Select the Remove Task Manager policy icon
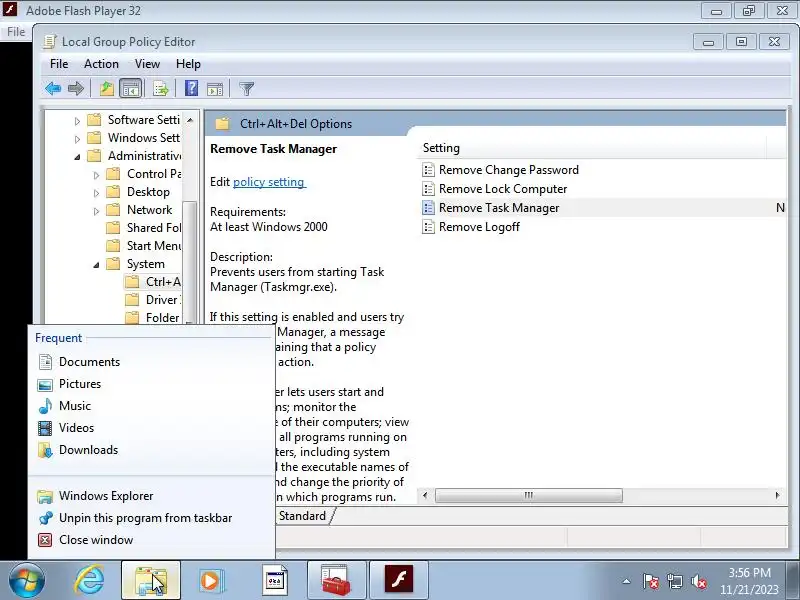 pyautogui.click(x=429, y=208)
